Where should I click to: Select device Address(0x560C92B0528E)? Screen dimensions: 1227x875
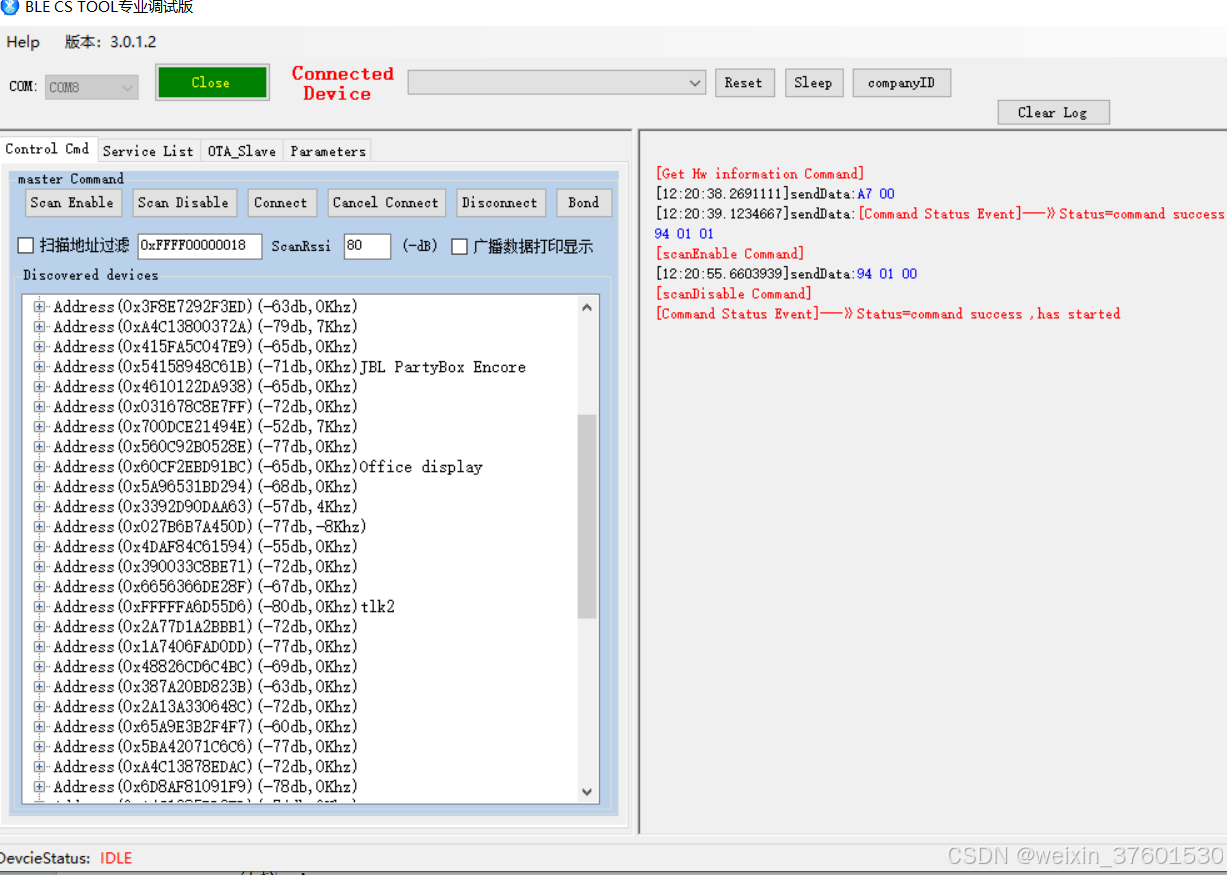(x=205, y=447)
